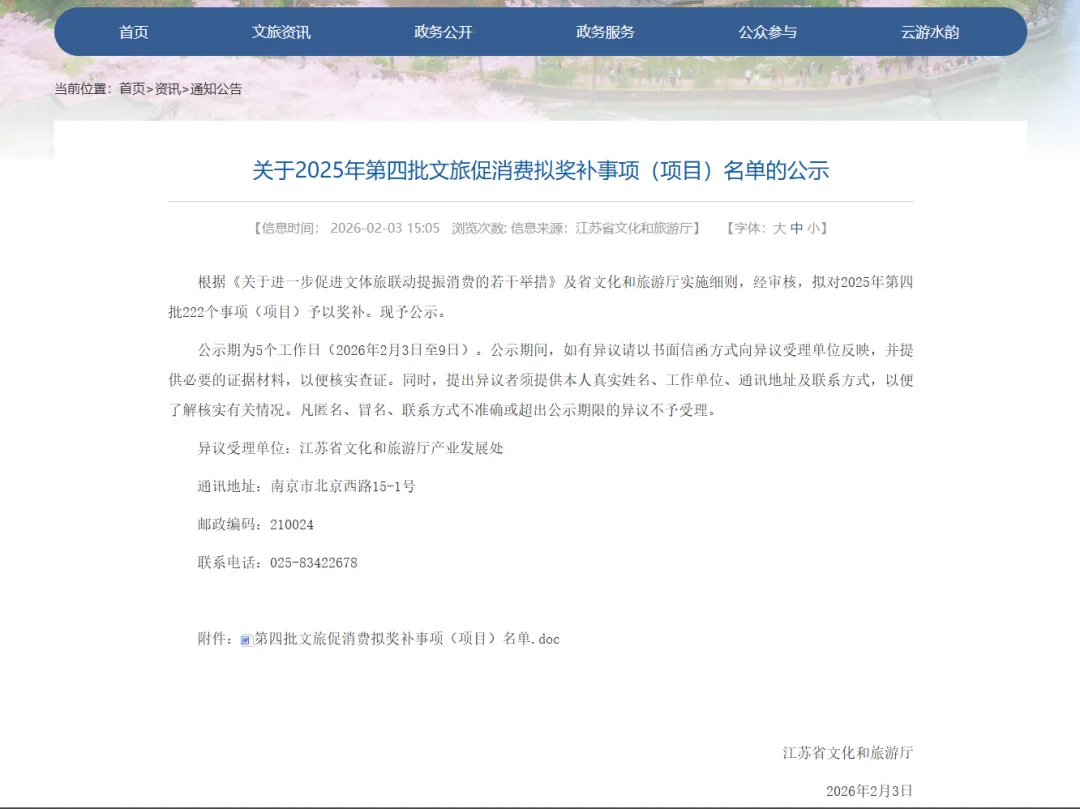Click the publish time 2026-02-03 15:05
Image resolution: width=1080 pixels, height=809 pixels.
click(385, 228)
